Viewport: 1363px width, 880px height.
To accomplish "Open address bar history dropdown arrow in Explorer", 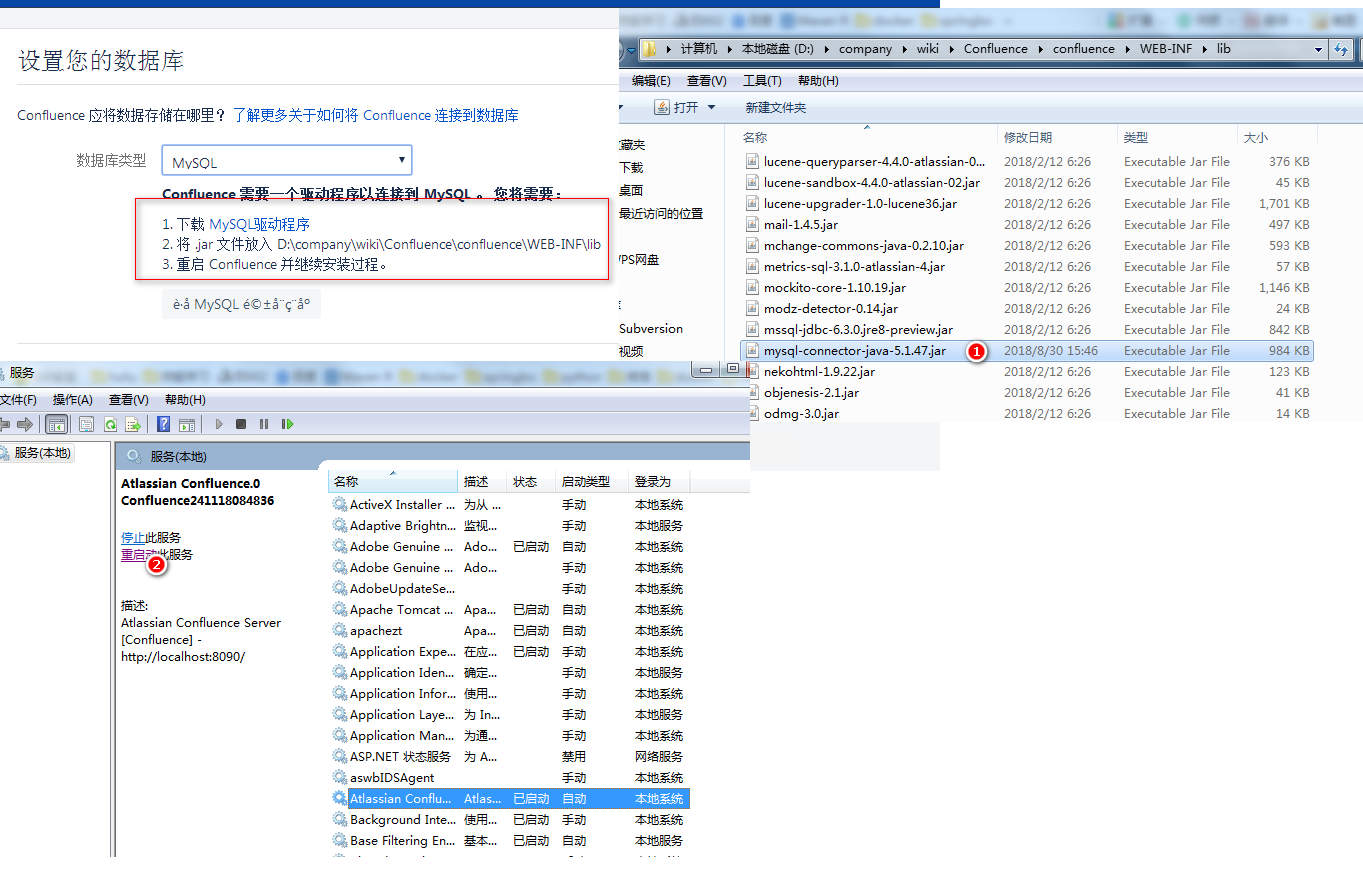I will 1319,49.
